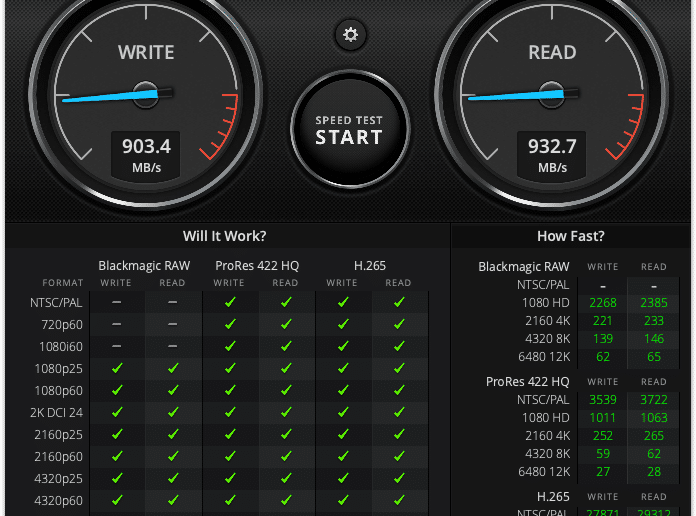Click Blackmagic RAW write dash for 720p60
Image resolution: width=696 pixels, height=516 pixels.
click(x=117, y=324)
